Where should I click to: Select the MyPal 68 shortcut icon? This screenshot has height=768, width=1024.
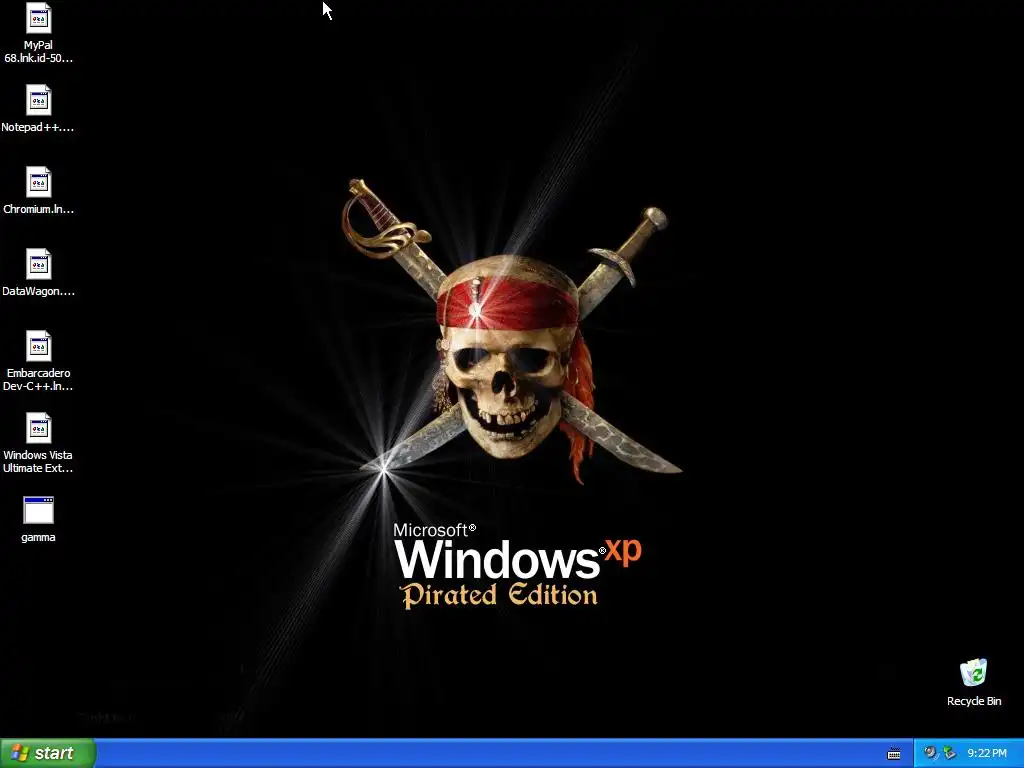click(39, 18)
